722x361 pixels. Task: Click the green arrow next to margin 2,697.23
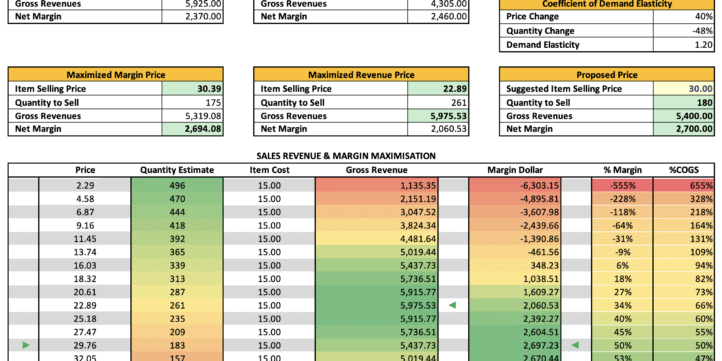(575, 345)
